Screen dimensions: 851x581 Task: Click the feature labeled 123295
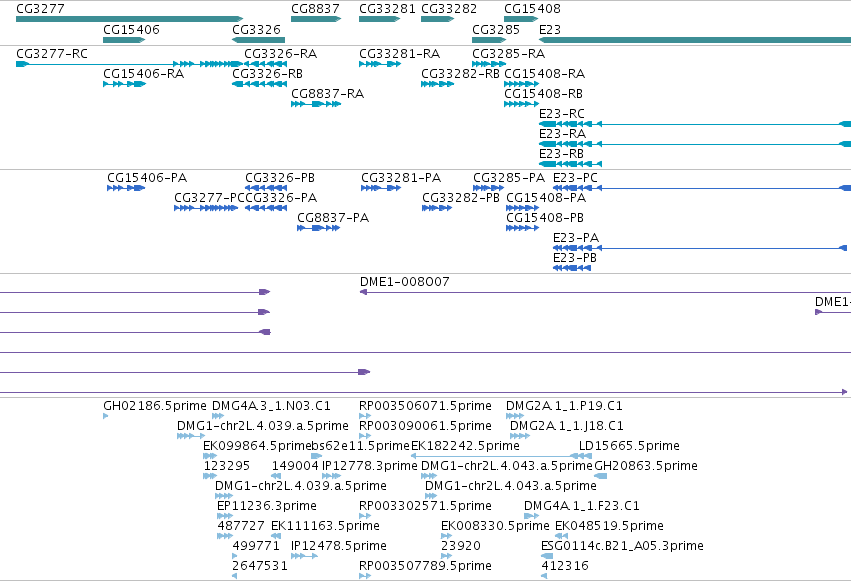pos(209,476)
